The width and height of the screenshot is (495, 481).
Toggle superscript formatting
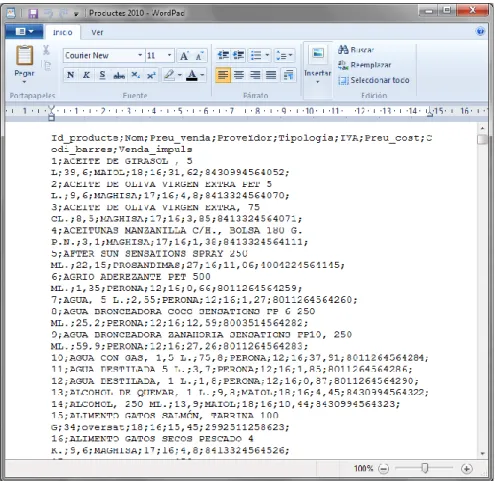pos(151,75)
